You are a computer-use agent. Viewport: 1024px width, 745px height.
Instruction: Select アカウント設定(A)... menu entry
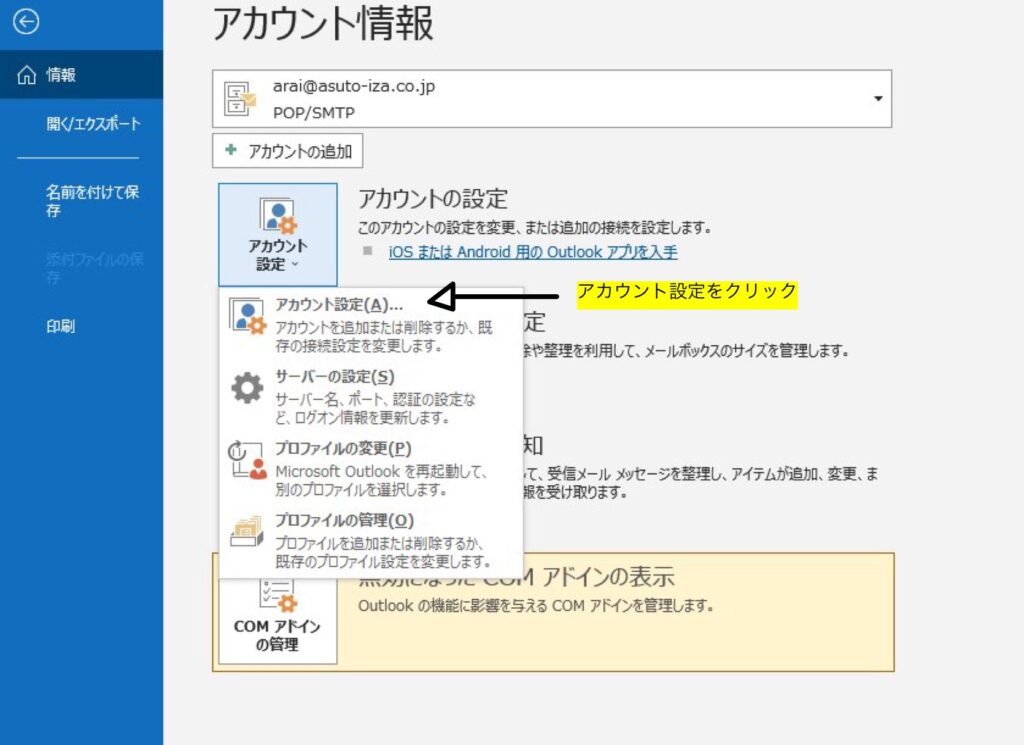tap(338, 305)
